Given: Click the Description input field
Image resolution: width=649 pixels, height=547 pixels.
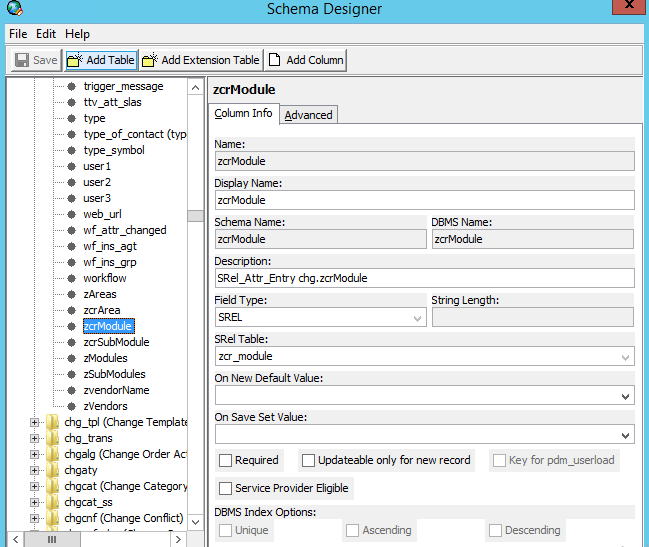Looking at the screenshot, I should point(425,278).
